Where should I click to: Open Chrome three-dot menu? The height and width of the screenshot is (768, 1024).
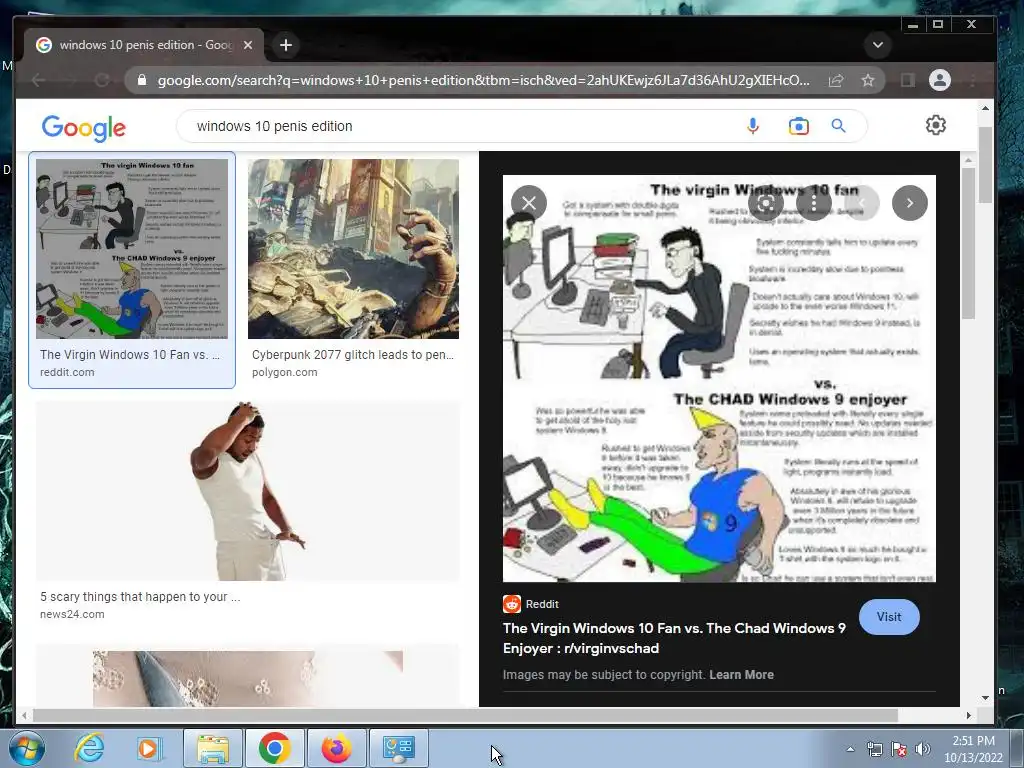coord(973,80)
